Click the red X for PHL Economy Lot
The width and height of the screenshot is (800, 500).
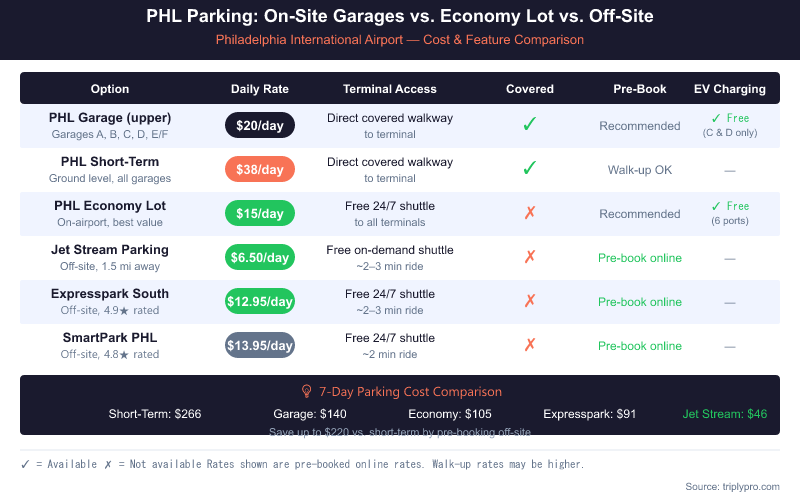pos(530,213)
